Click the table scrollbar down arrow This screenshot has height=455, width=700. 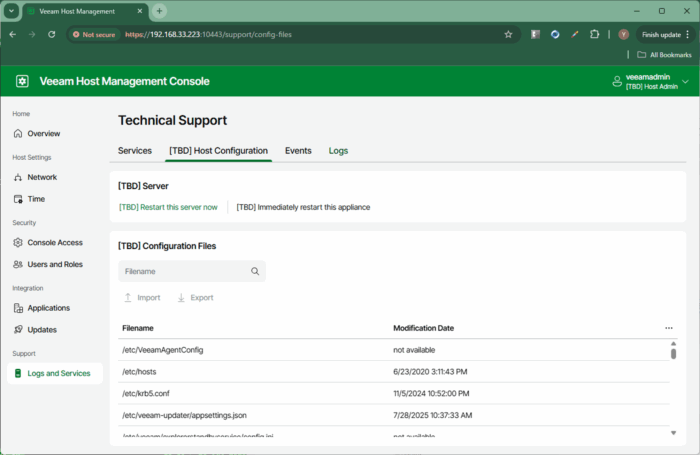point(673,433)
